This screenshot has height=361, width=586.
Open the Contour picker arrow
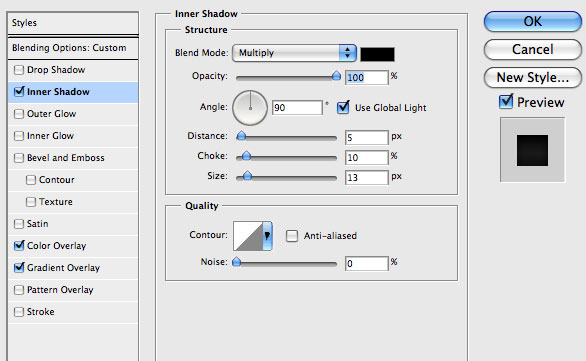(x=267, y=235)
